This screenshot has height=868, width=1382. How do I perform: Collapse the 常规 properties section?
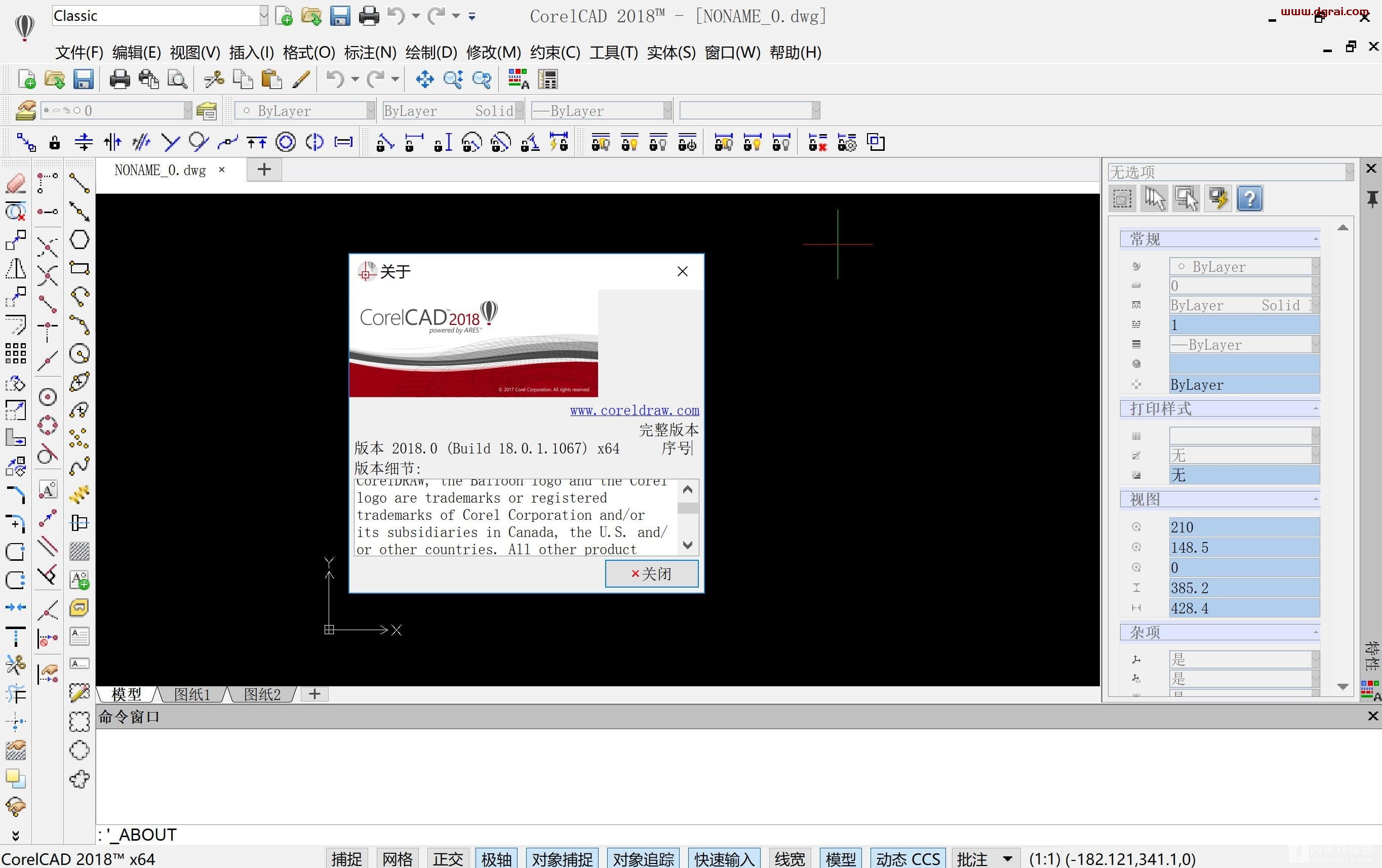(x=1315, y=239)
